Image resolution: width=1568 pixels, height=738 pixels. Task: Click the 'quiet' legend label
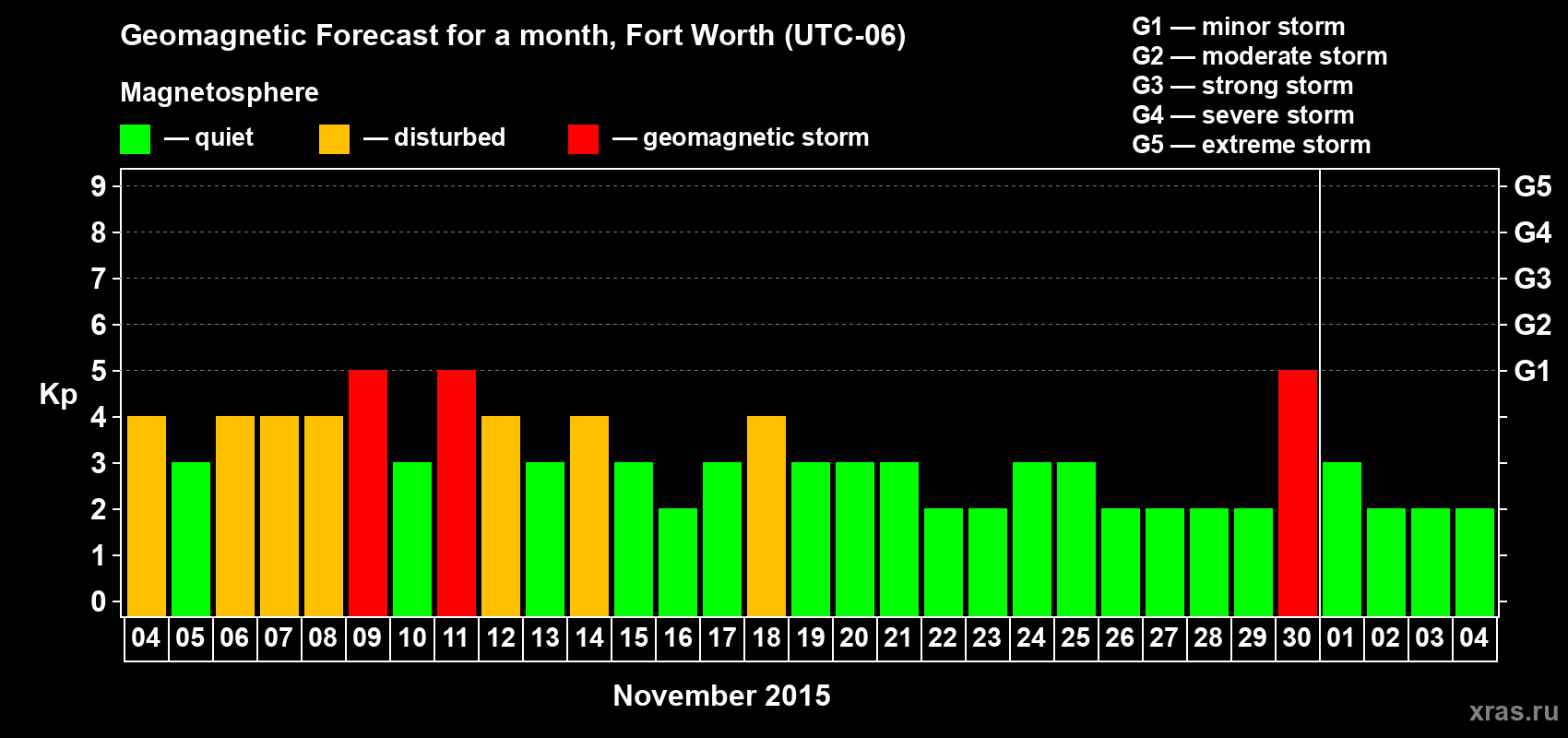(224, 137)
